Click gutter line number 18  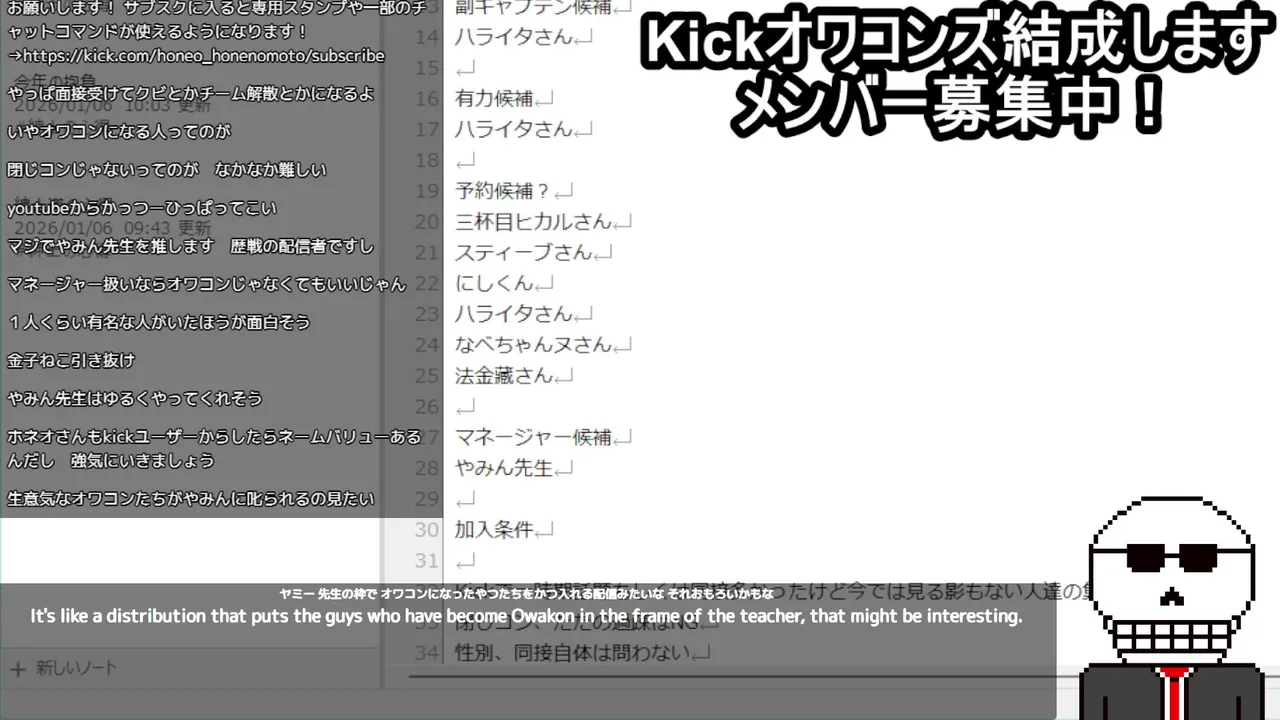tap(427, 160)
